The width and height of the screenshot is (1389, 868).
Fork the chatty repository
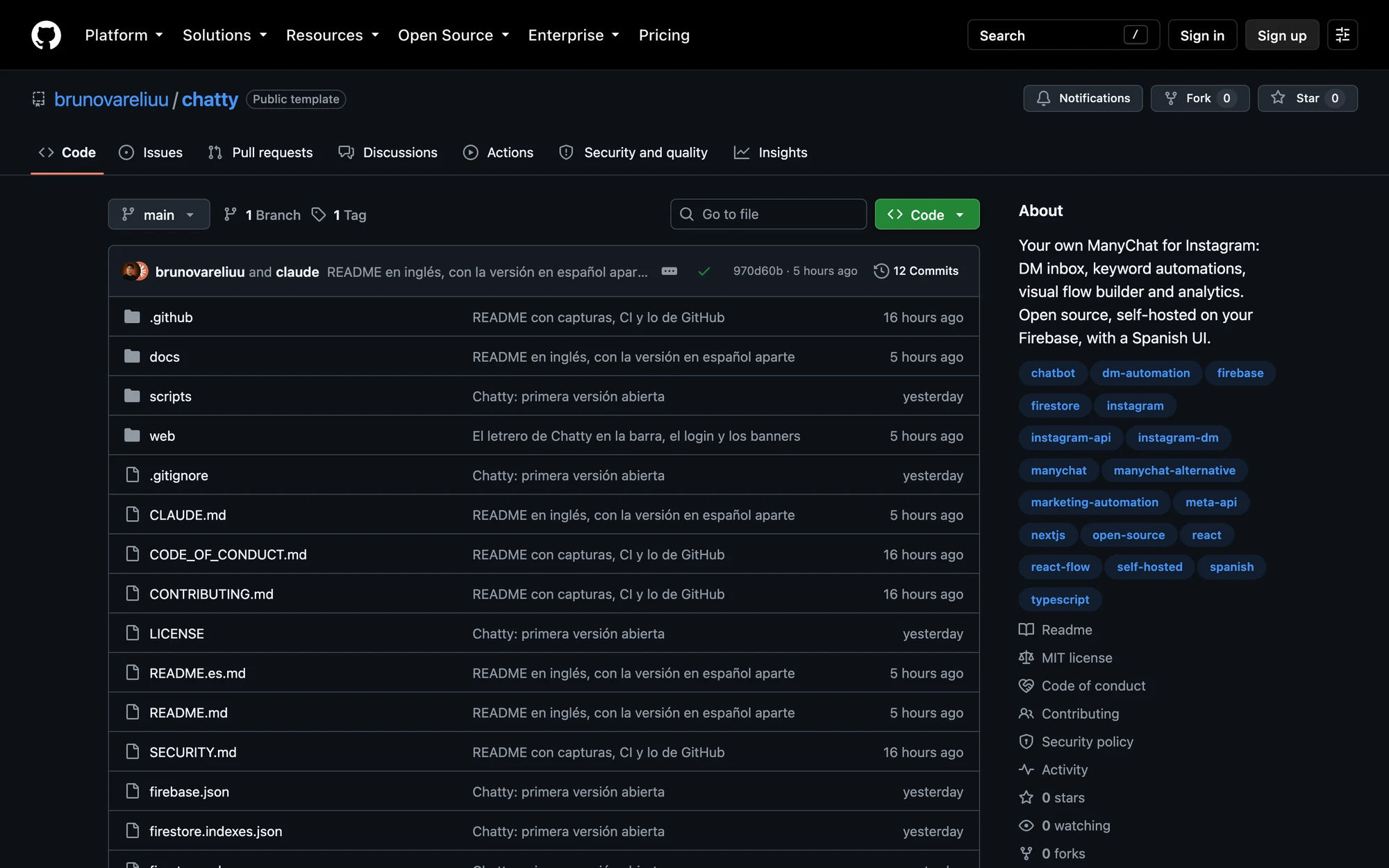1199,98
